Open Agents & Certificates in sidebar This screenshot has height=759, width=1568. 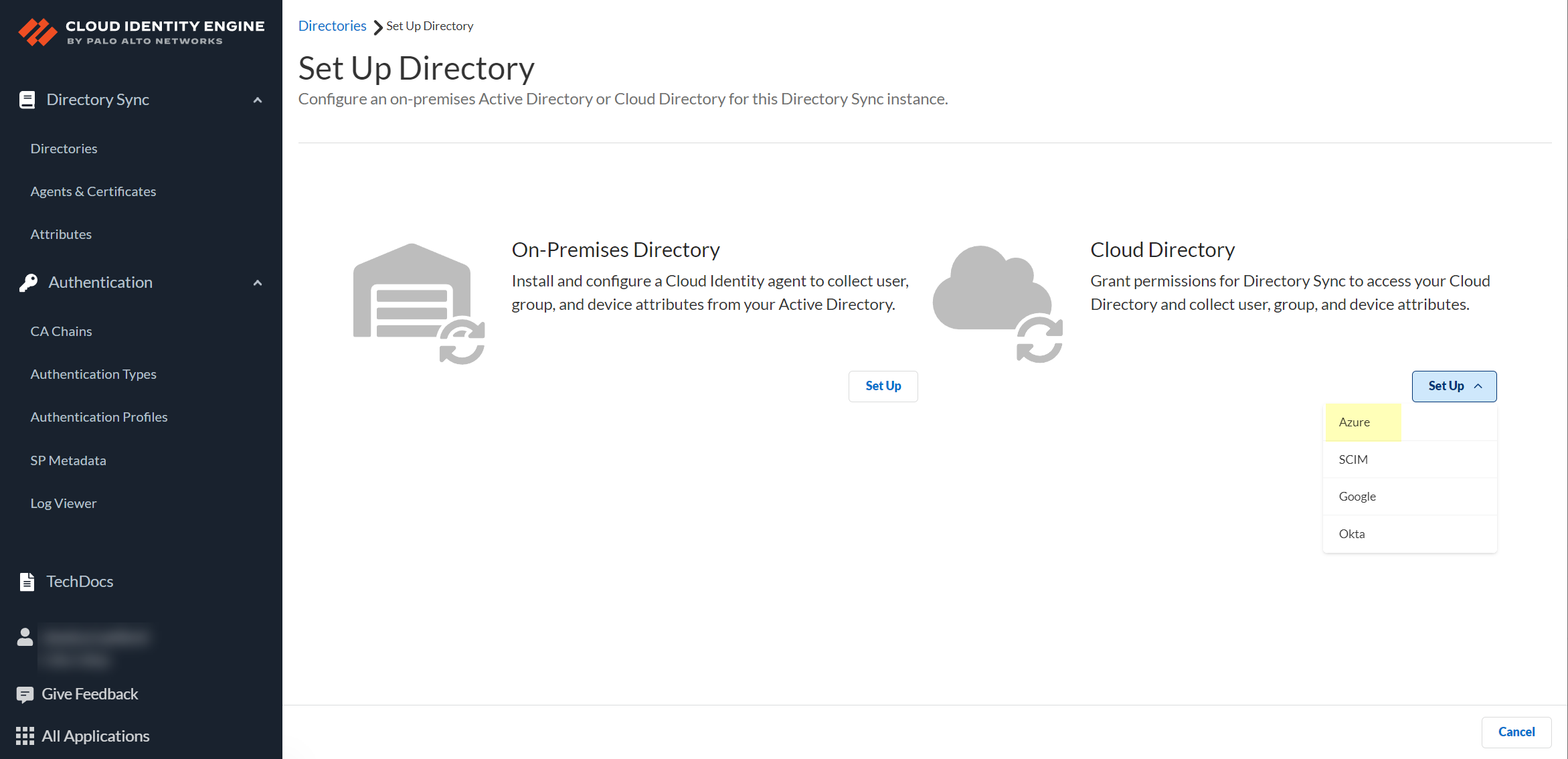(x=93, y=191)
